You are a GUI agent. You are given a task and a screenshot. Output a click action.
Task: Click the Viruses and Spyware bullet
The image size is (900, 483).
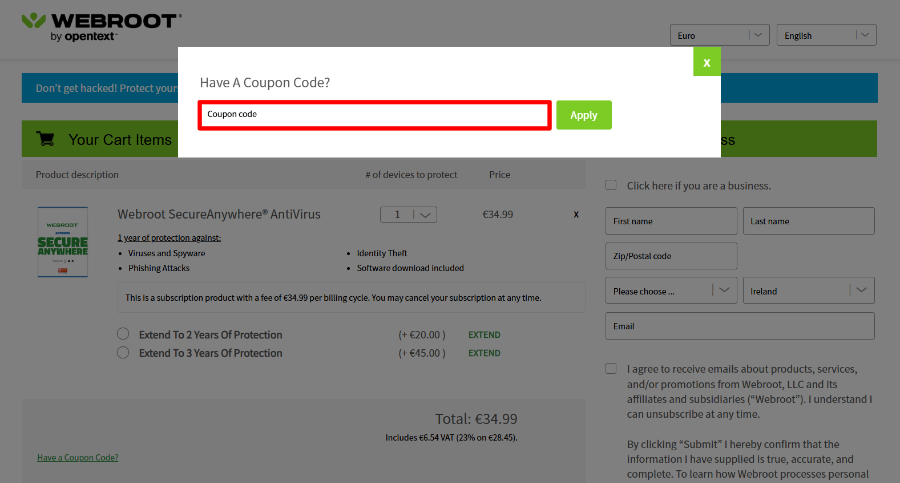click(166, 253)
